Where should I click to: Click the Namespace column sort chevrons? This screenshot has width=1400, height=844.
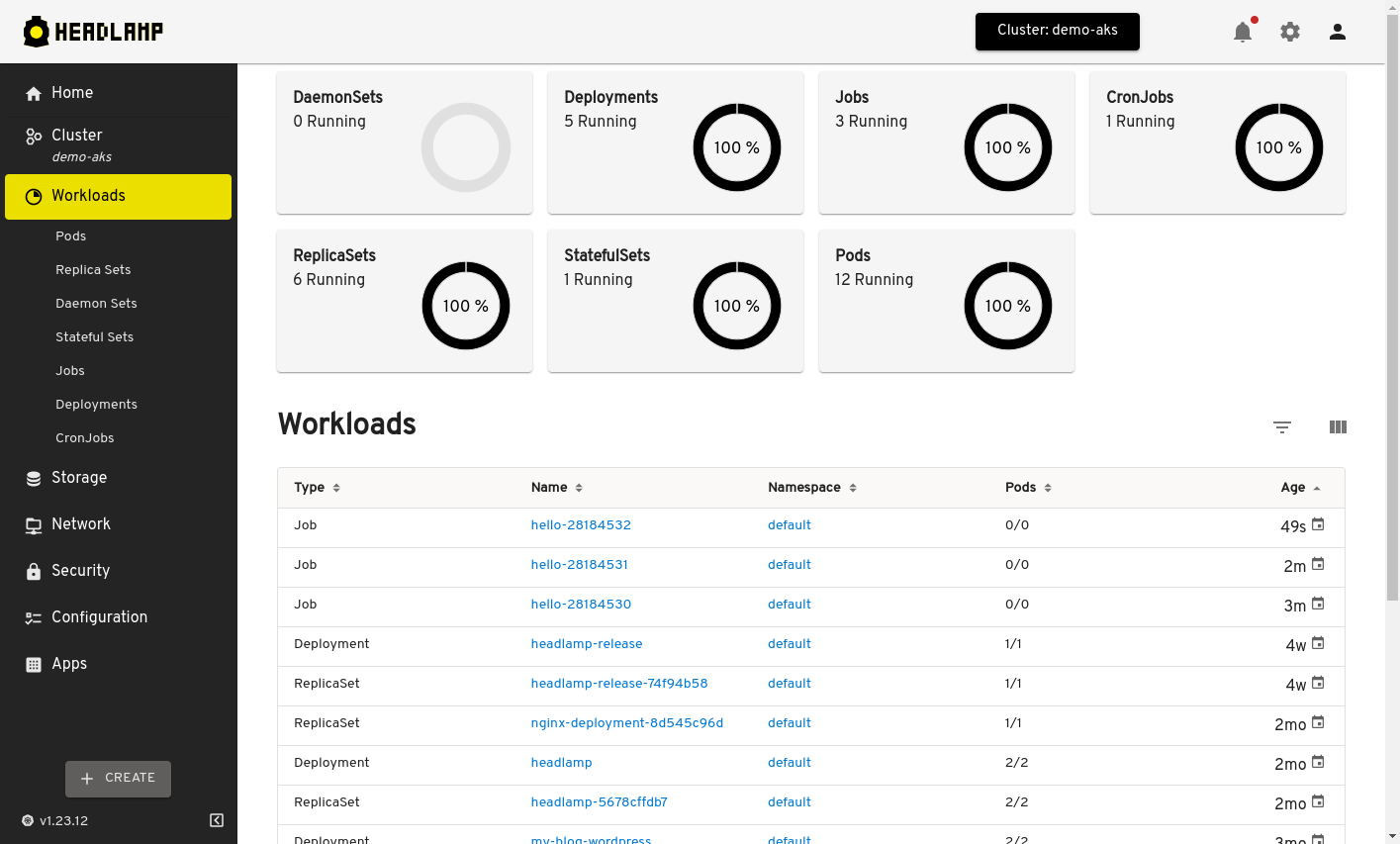[851, 487]
